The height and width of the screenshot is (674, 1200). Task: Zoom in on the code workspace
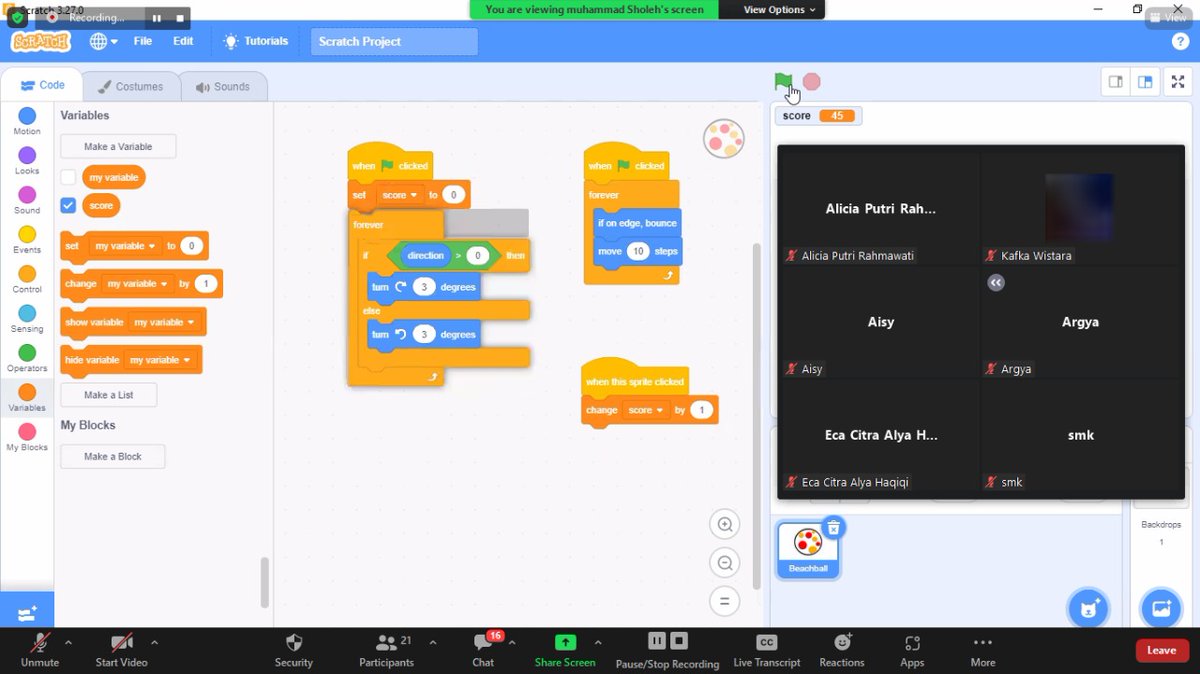(725, 524)
